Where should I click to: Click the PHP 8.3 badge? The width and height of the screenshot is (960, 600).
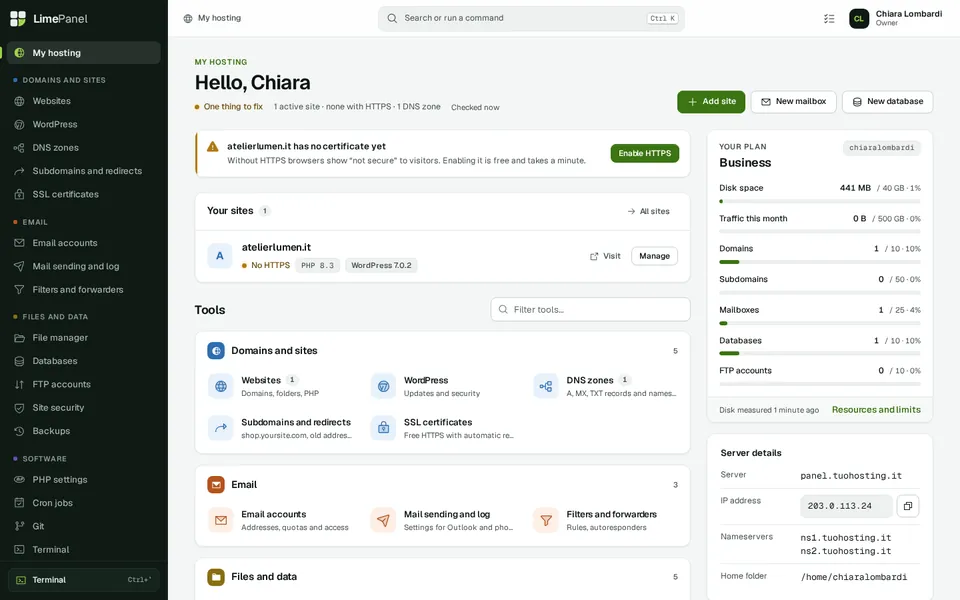tap(317, 265)
